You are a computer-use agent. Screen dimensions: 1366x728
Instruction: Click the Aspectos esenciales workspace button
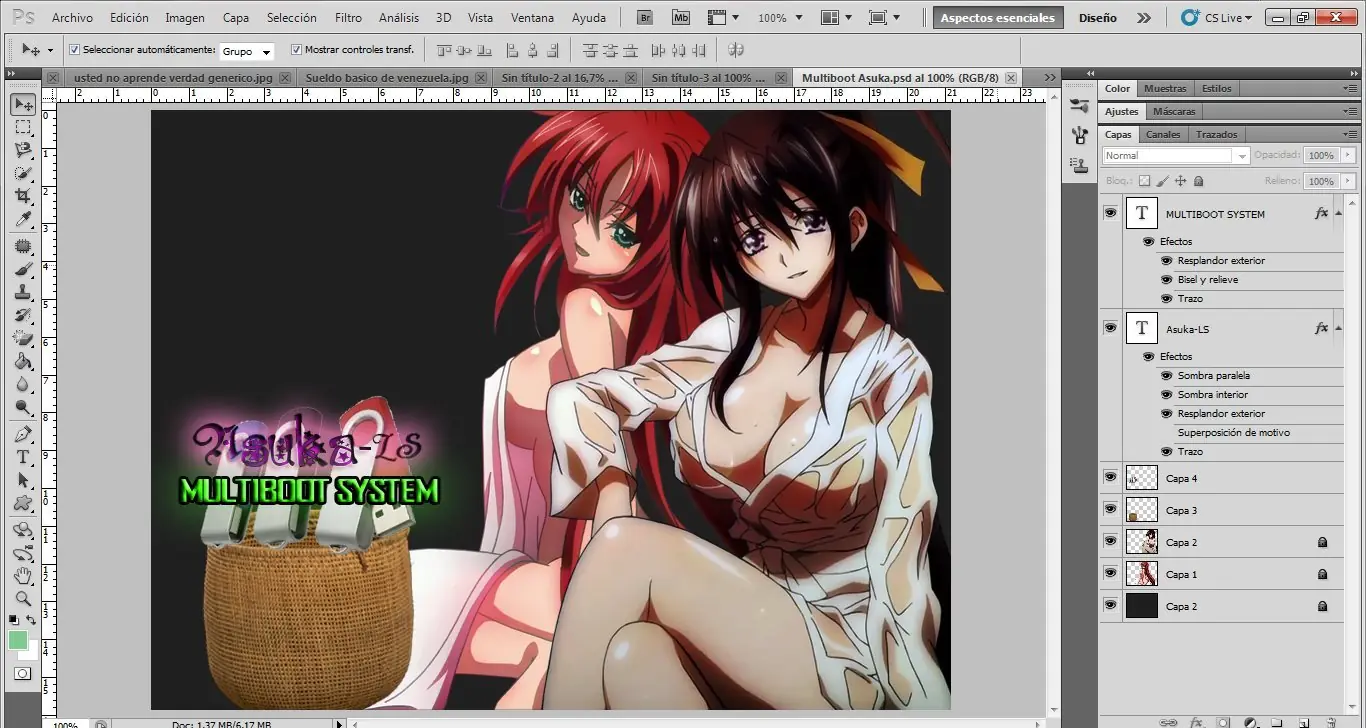point(997,18)
